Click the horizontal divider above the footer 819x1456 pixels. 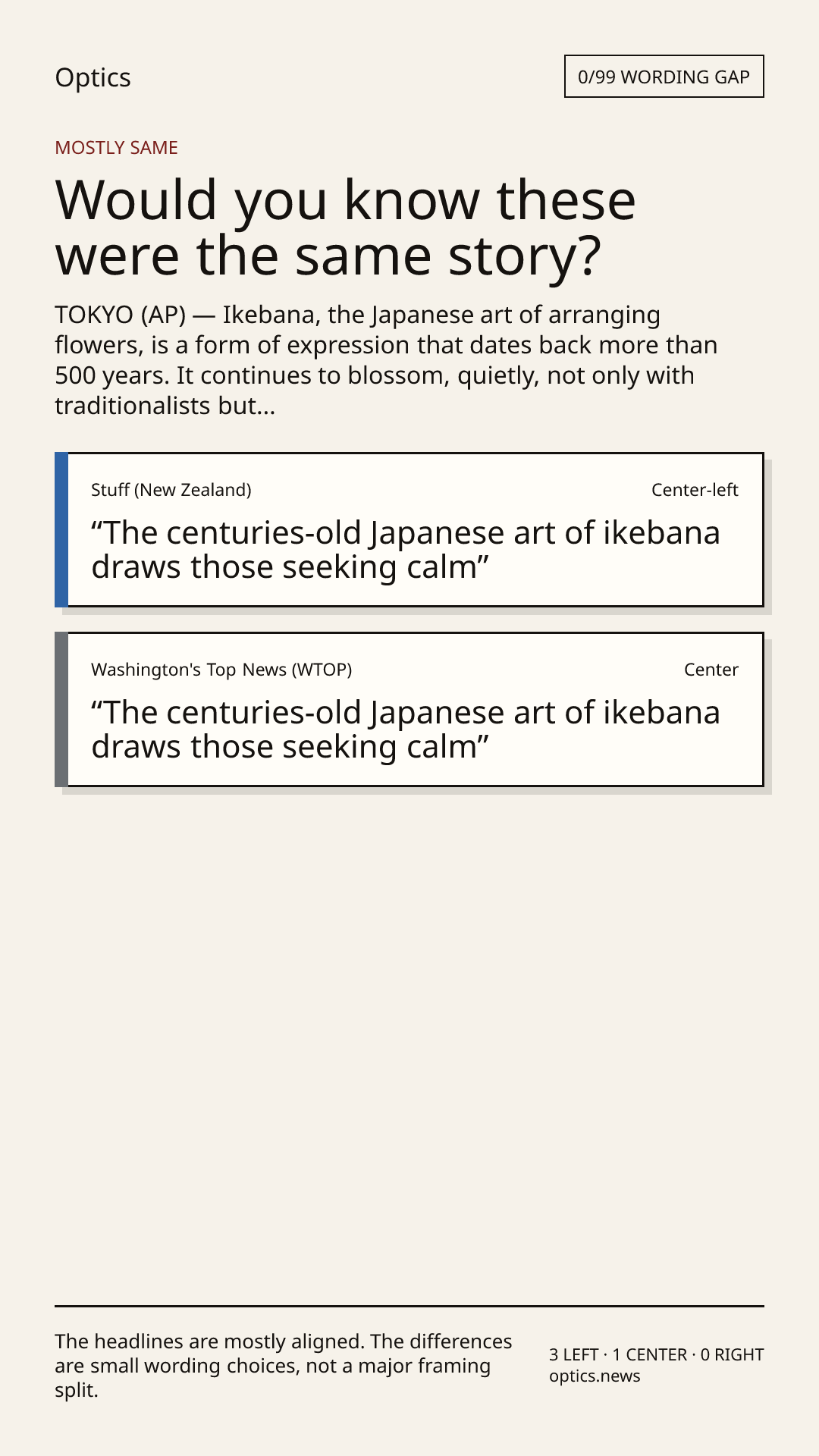[409, 1306]
